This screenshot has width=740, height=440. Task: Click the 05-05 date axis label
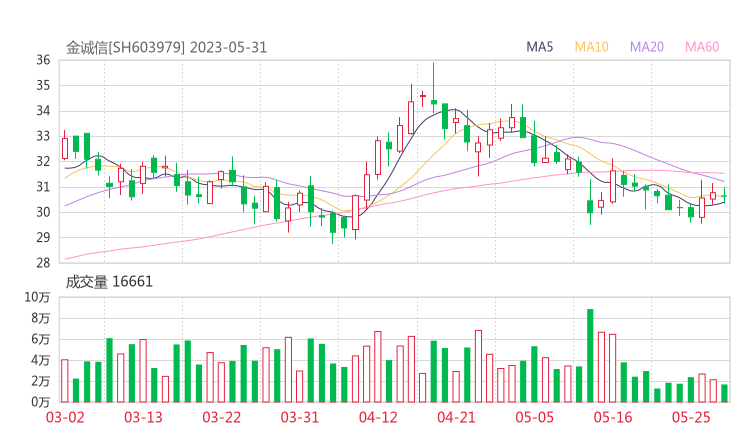pyautogui.click(x=534, y=417)
